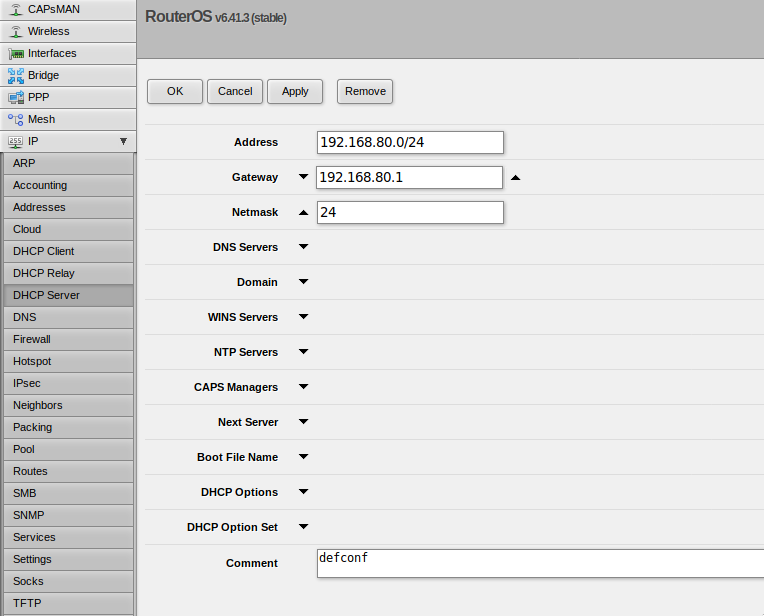Open the Wireless menu
This screenshot has height=616, width=764.
[68, 31]
